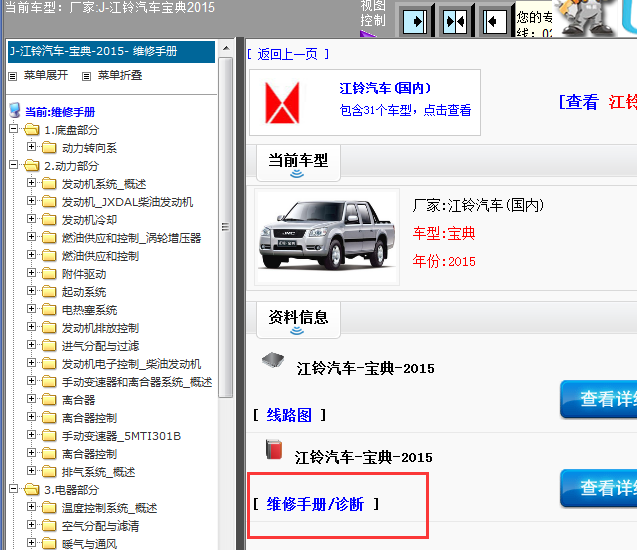
Task: Open the 当前车型 tab
Action: pyautogui.click(x=298, y=163)
